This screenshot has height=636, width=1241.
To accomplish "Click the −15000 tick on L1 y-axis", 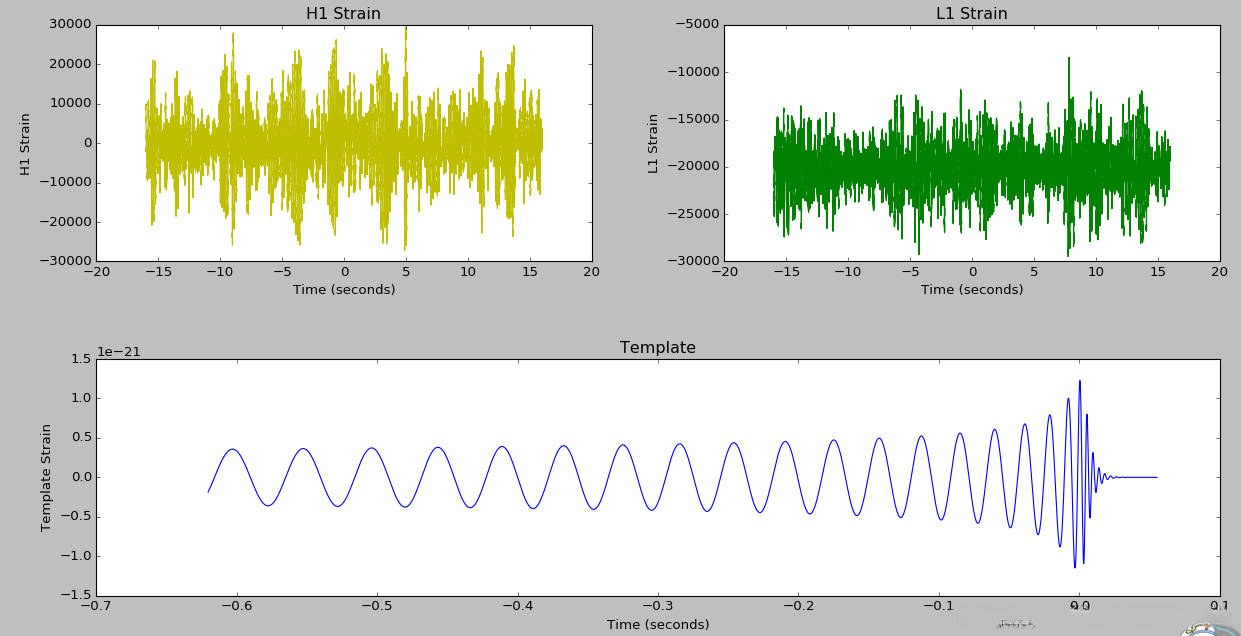I will point(691,119).
